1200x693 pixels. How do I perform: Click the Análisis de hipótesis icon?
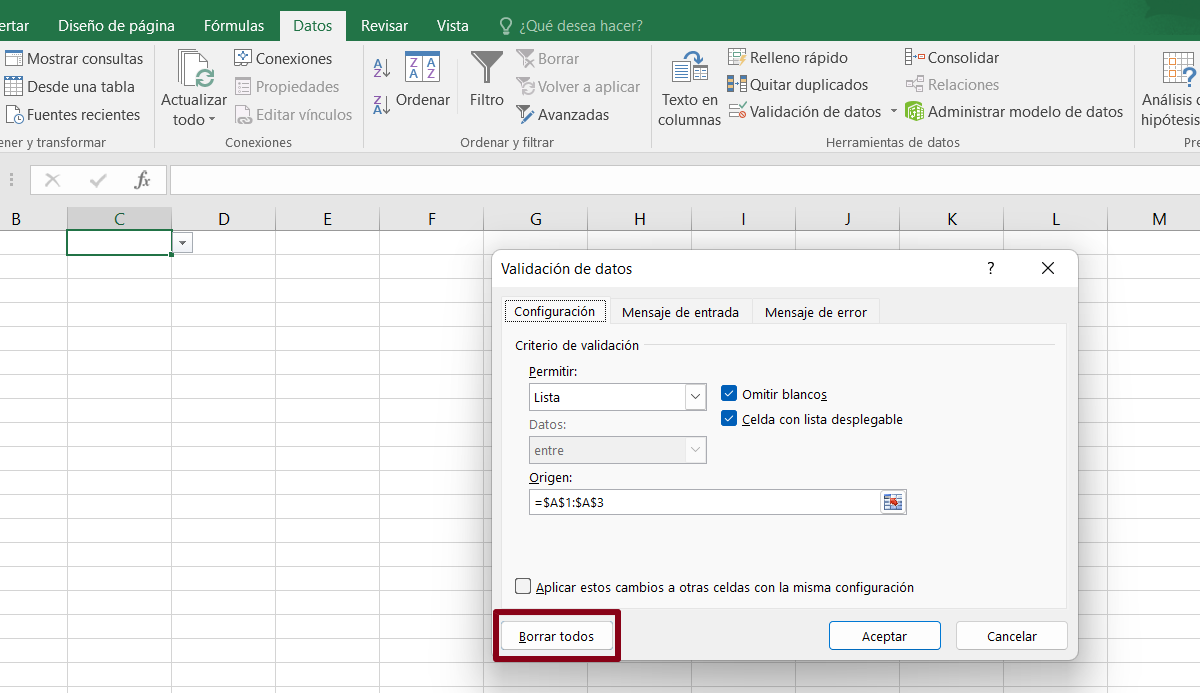[1181, 68]
